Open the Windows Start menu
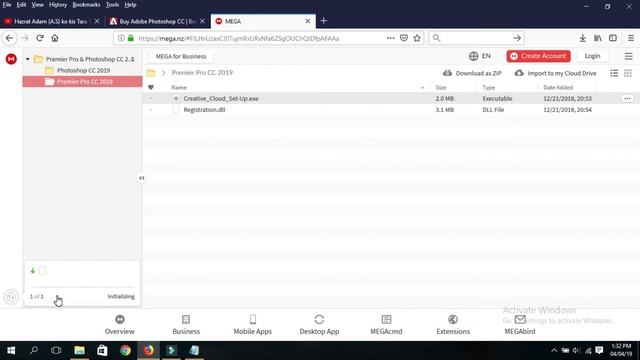The width and height of the screenshot is (640, 360). click(x=11, y=351)
